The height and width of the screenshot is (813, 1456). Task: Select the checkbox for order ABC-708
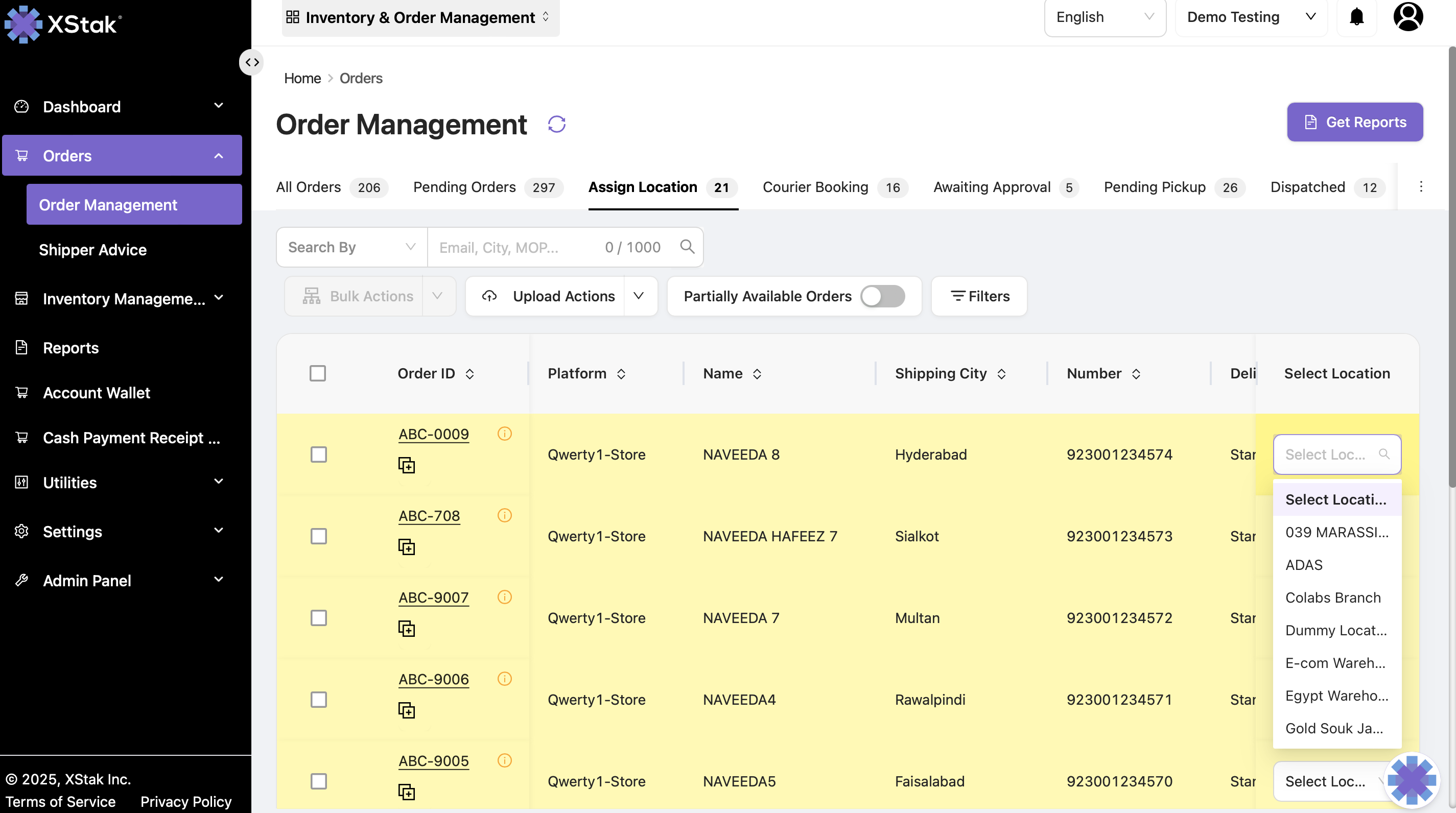point(319,537)
